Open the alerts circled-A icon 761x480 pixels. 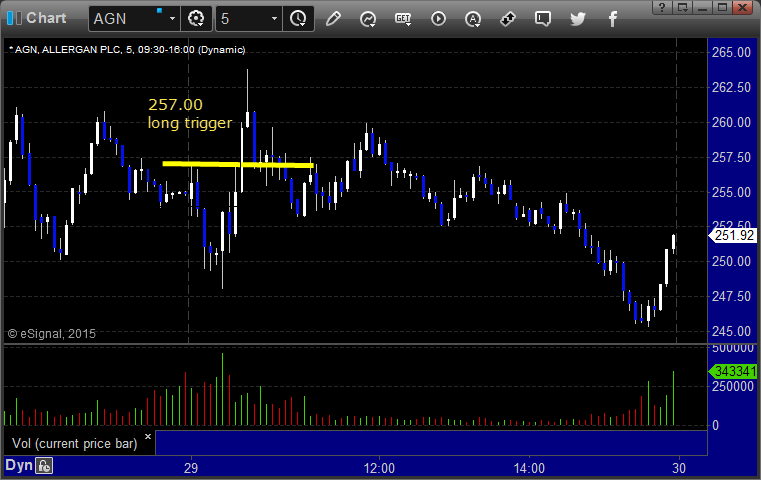pyautogui.click(x=473, y=19)
